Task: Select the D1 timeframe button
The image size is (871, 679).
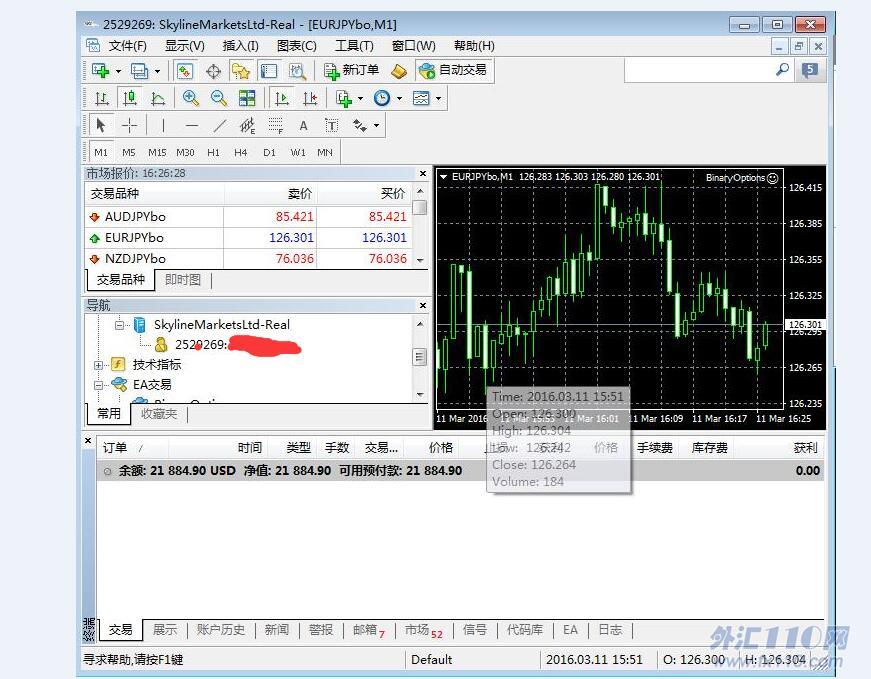Action: pos(269,152)
